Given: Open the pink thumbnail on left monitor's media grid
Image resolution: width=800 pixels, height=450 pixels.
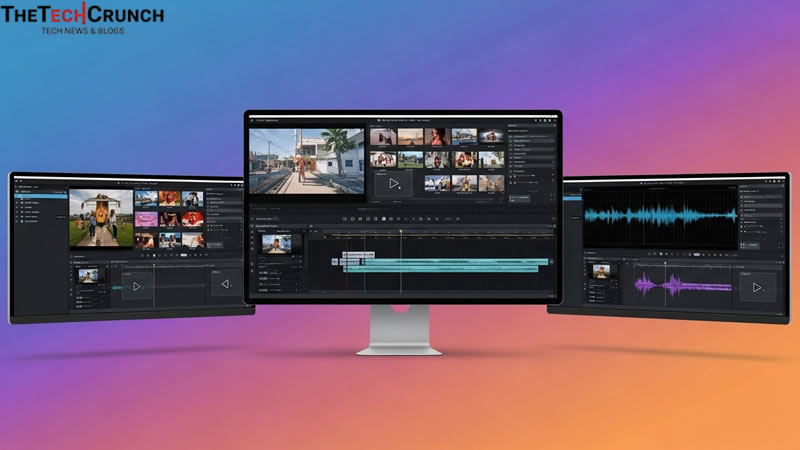Looking at the screenshot, I should coord(146,219).
